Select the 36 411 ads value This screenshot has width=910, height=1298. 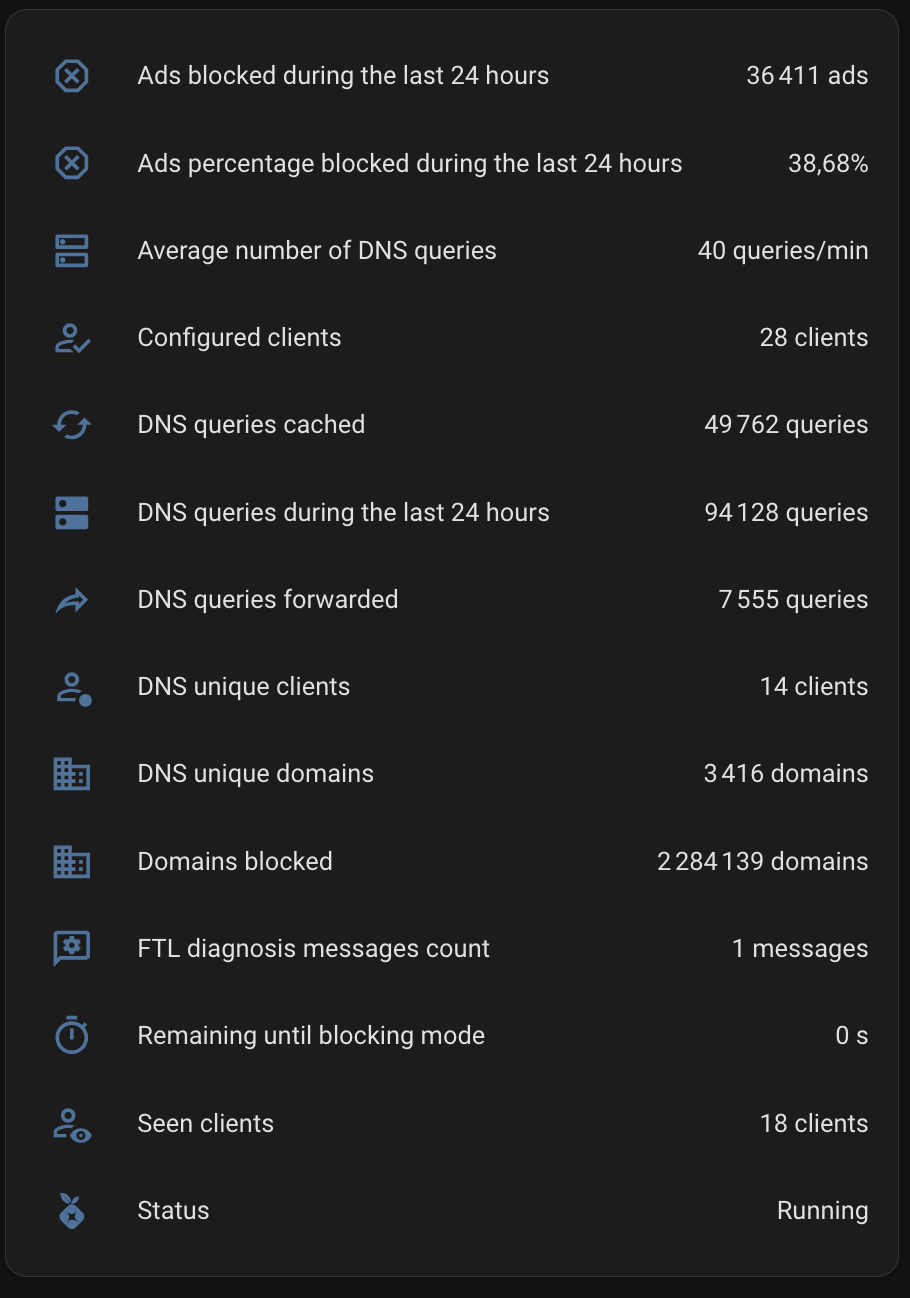click(x=807, y=76)
